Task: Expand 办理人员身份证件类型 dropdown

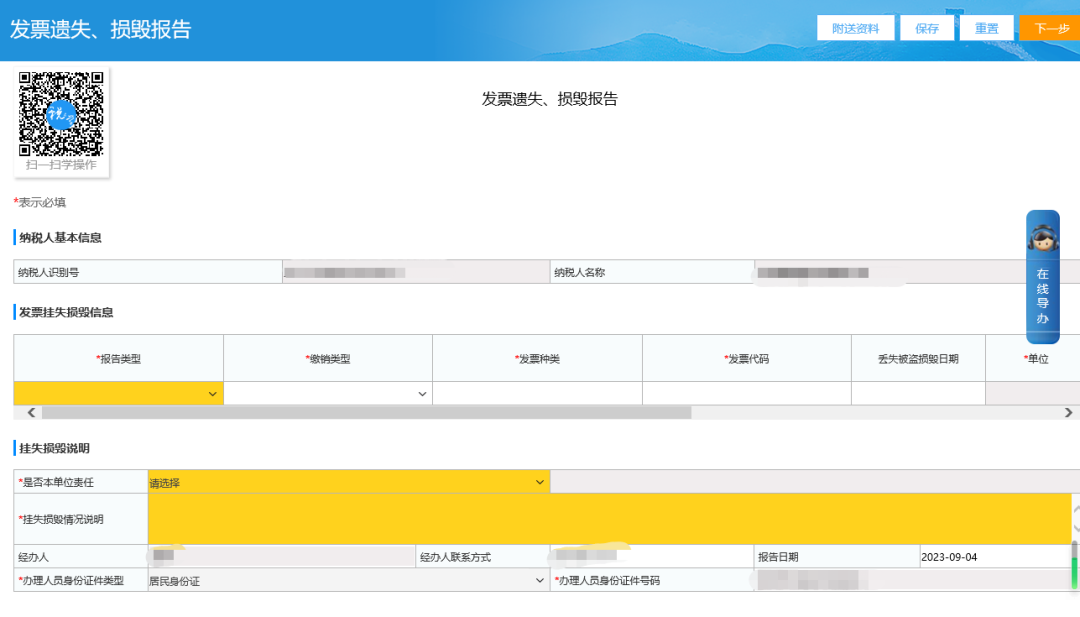Action: click(347, 580)
